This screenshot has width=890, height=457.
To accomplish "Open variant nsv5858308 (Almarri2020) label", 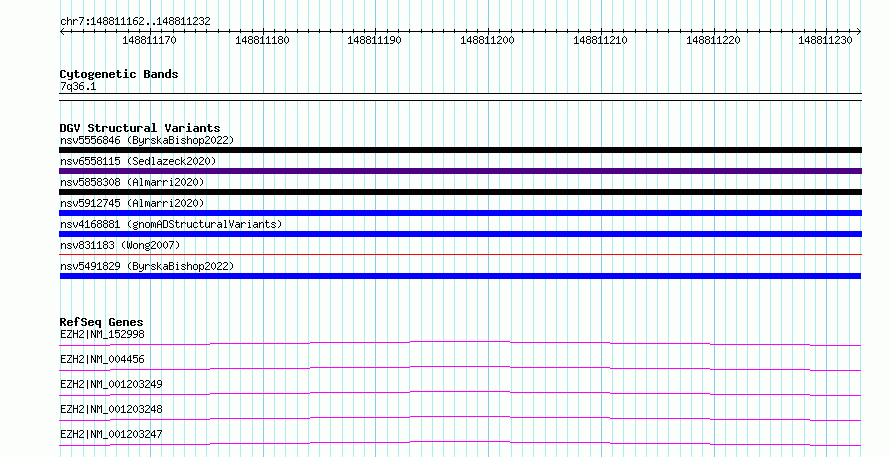I will click(x=132, y=182).
